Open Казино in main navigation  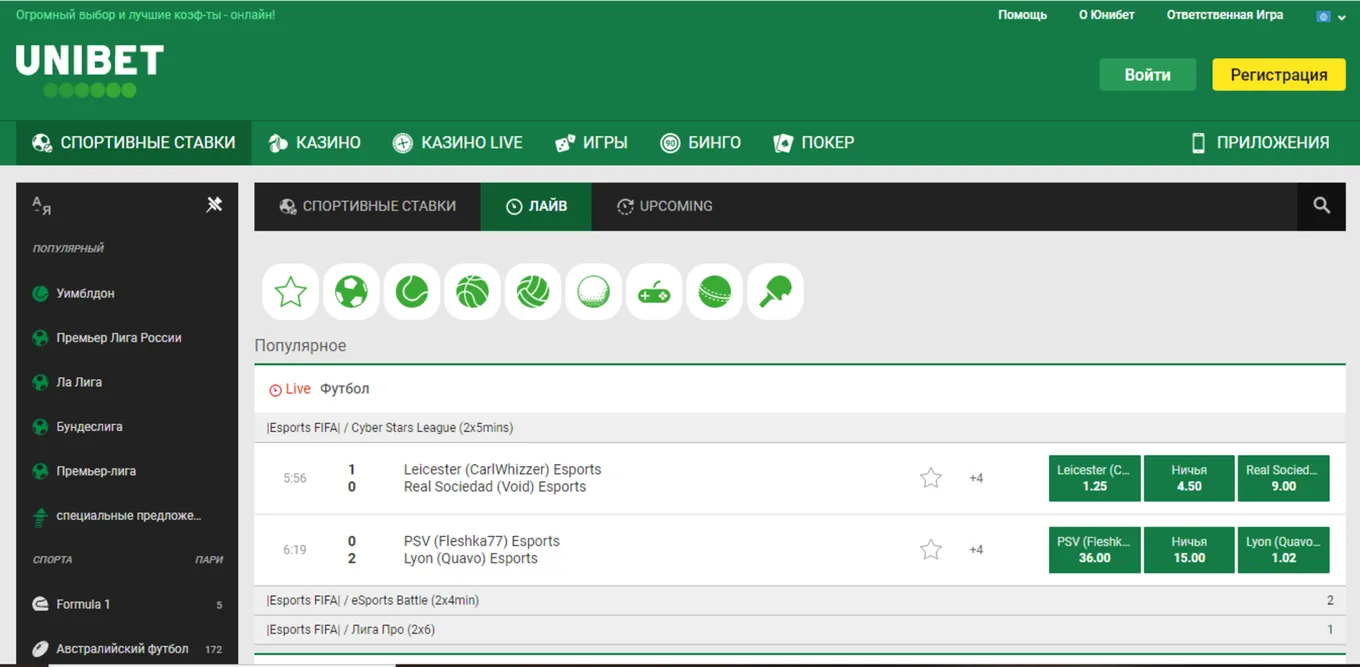pos(314,143)
